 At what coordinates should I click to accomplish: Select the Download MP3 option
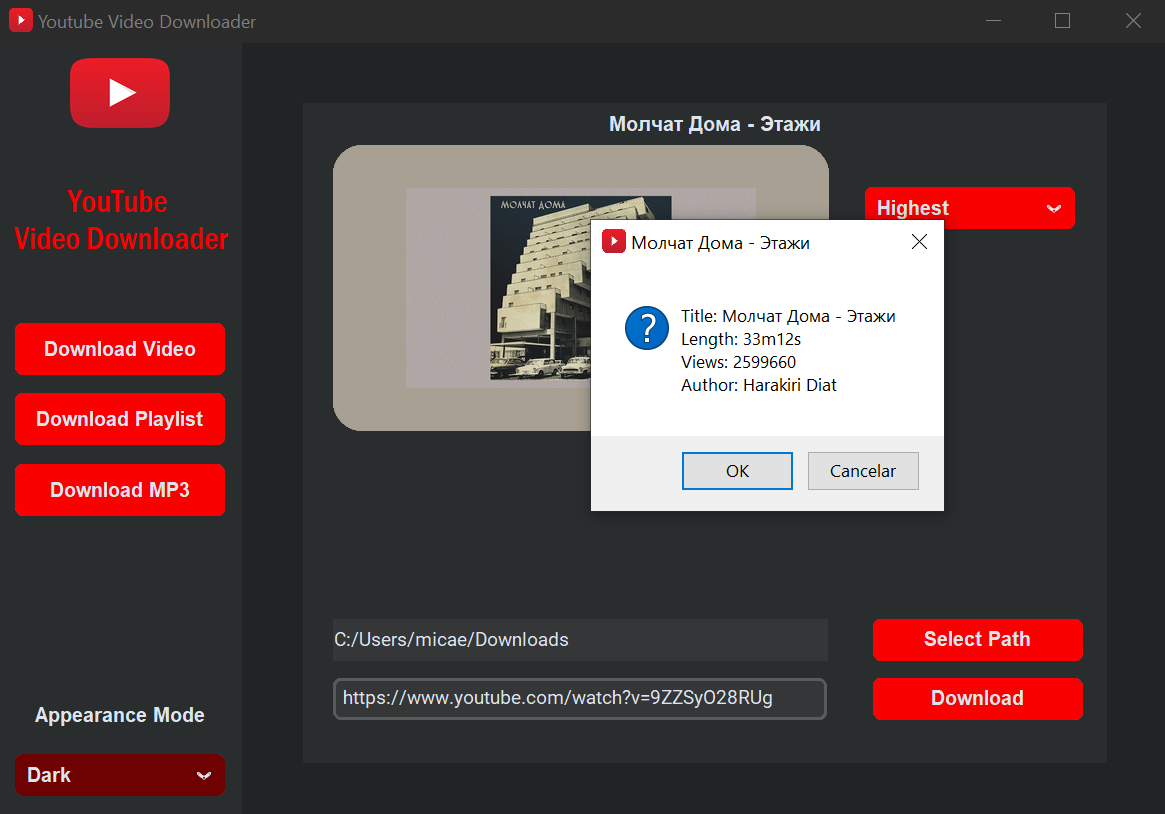point(119,490)
